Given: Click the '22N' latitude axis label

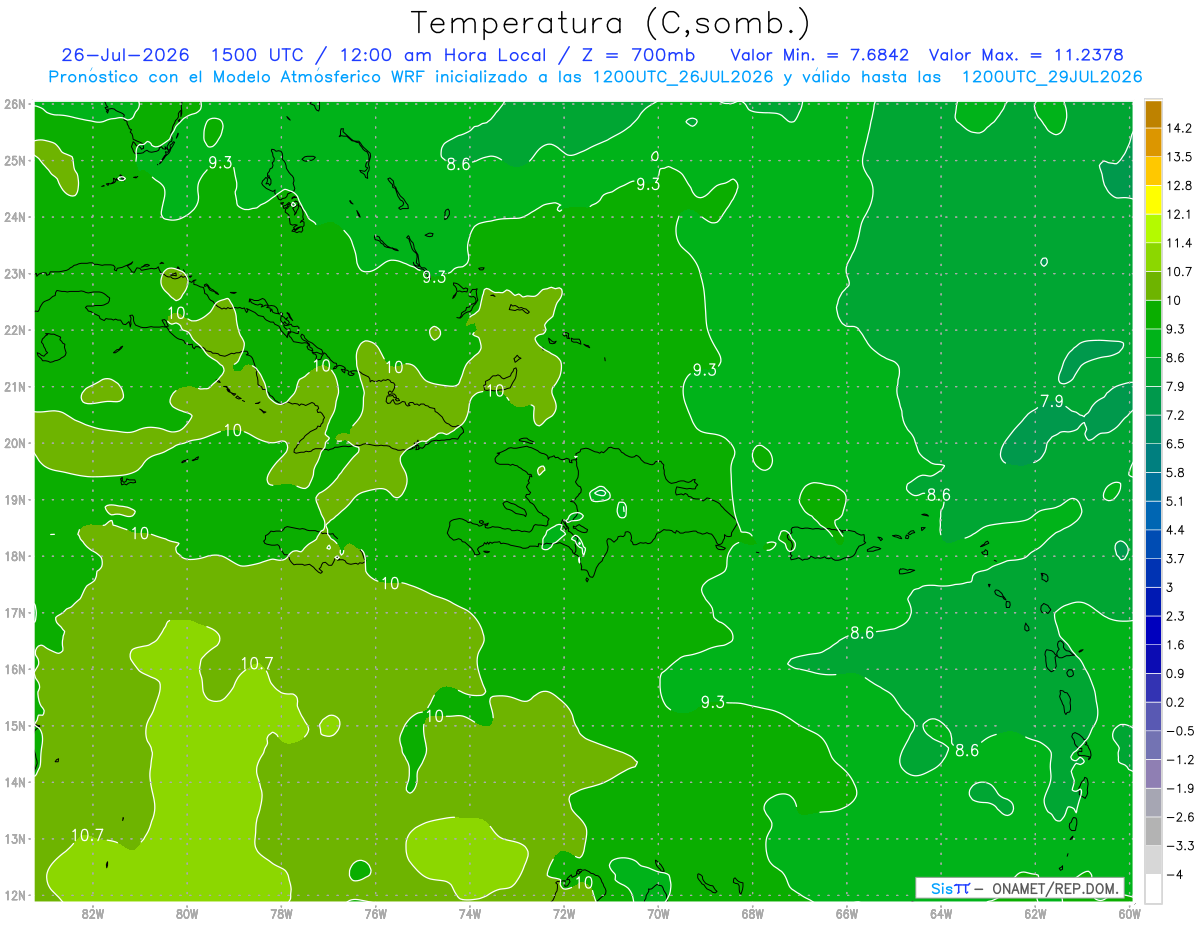Looking at the screenshot, I should pos(15,330).
